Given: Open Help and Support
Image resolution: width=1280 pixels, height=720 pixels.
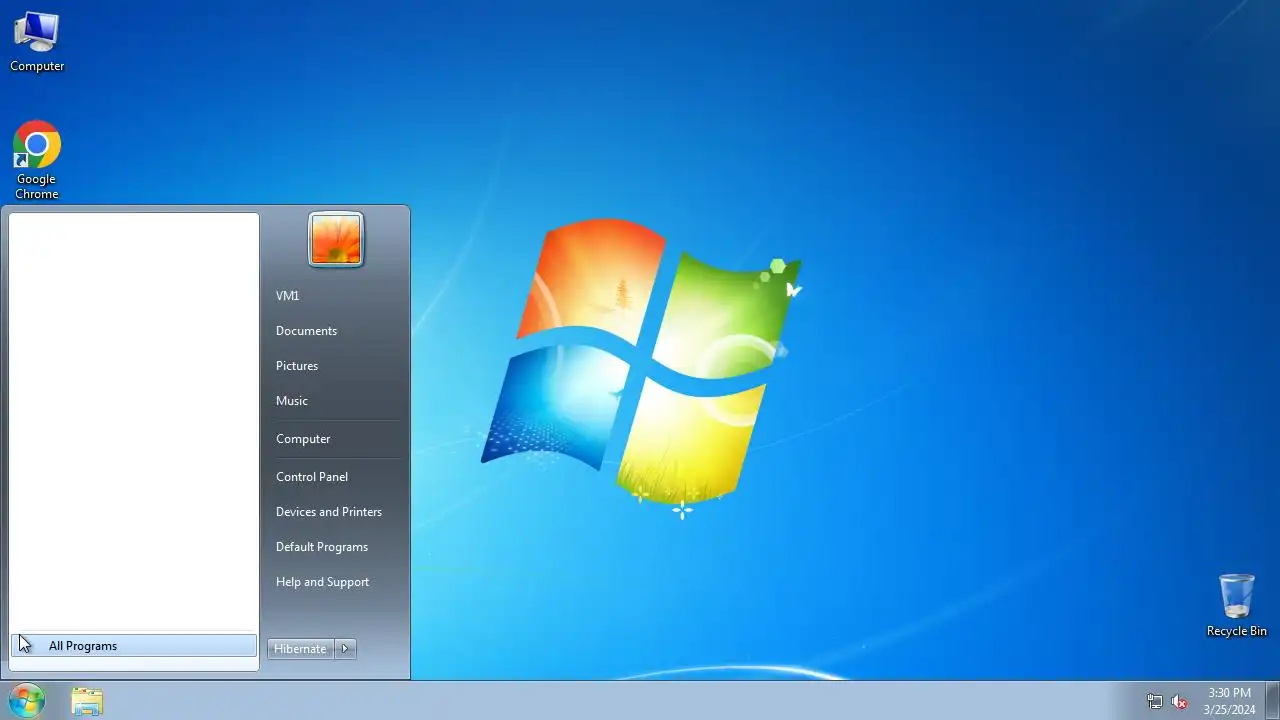Looking at the screenshot, I should click(x=322, y=582).
